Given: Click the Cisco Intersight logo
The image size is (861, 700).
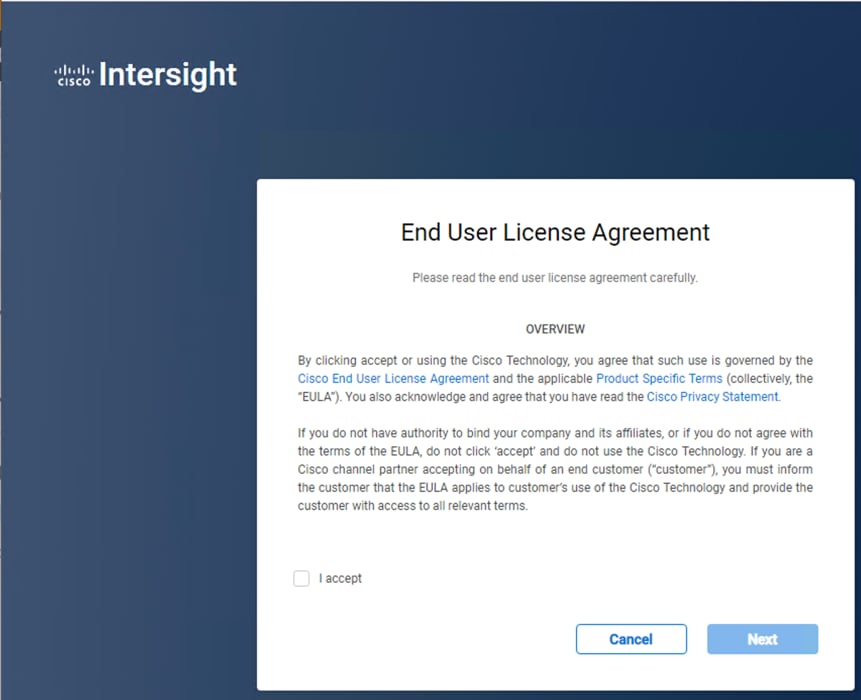Looking at the screenshot, I should pyautogui.click(x=146, y=75).
